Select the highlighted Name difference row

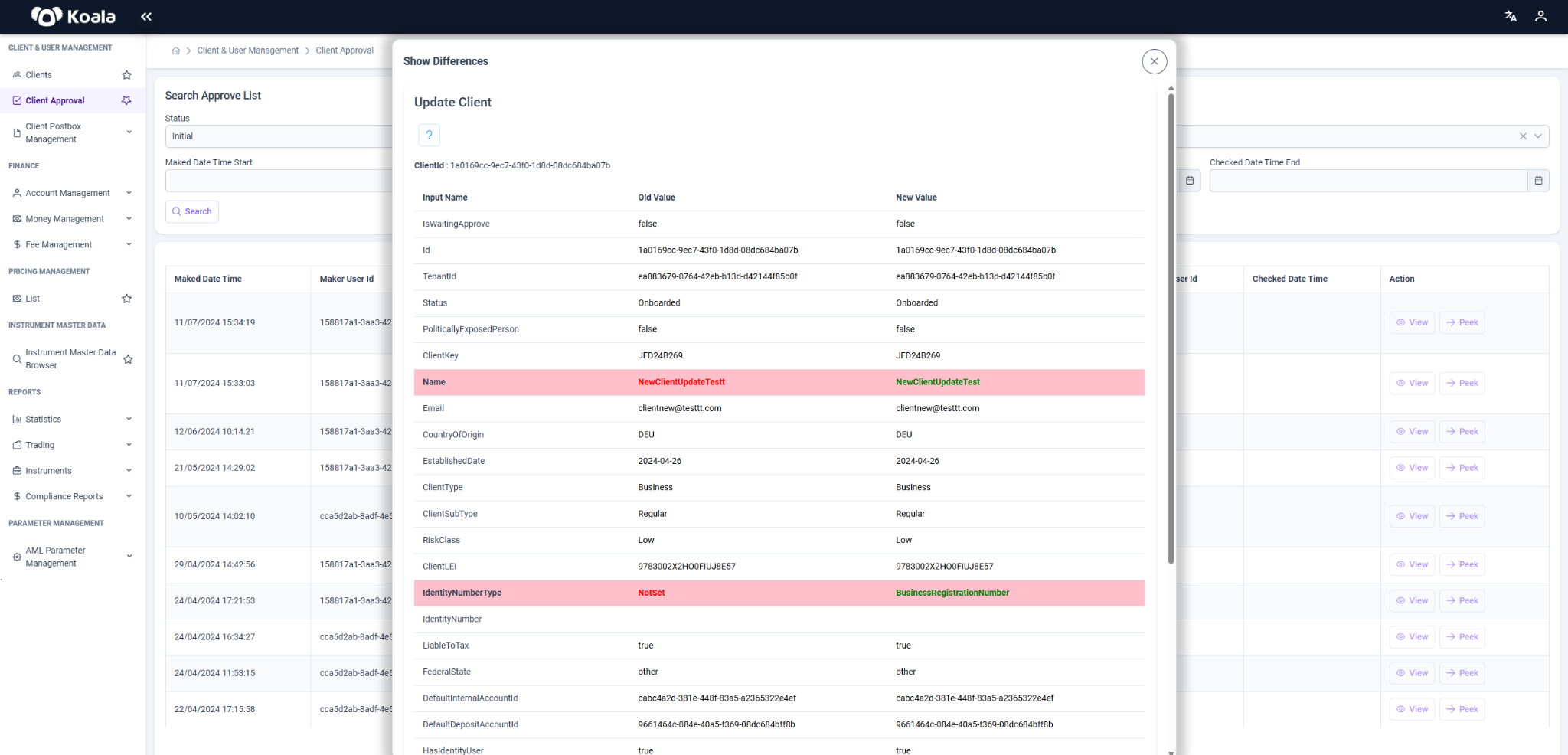pos(779,382)
